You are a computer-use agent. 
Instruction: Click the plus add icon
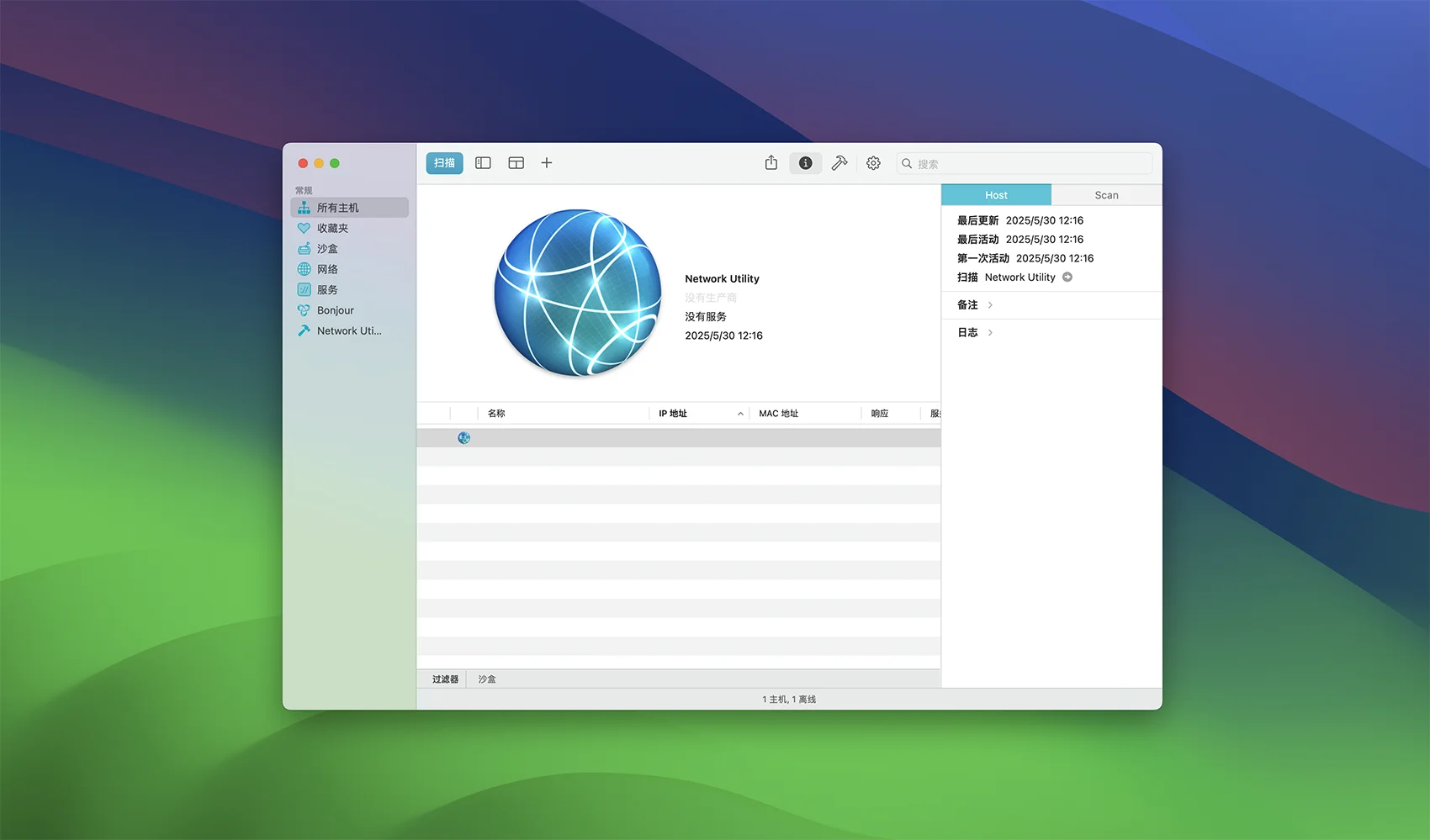tap(547, 163)
